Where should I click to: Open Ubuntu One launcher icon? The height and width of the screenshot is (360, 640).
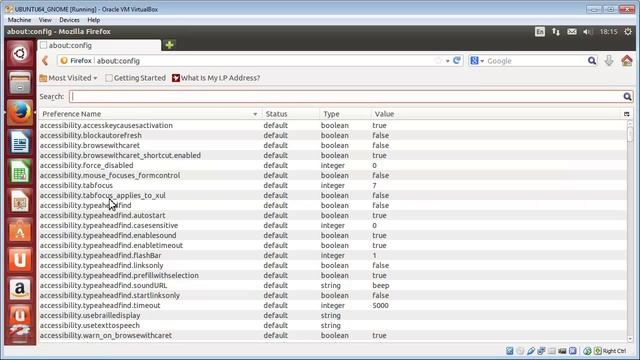point(20,260)
